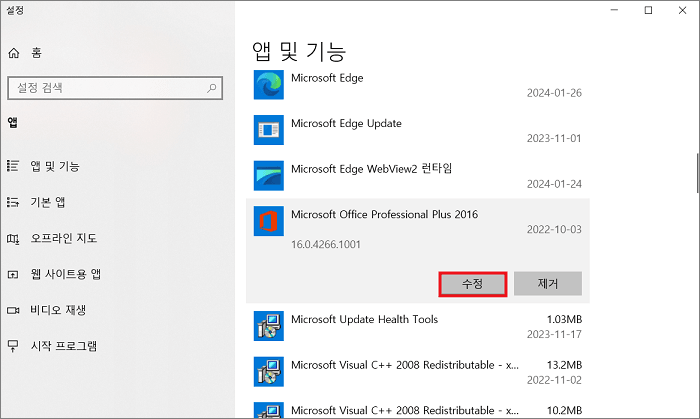Click the Edge install date 2024-01-26
Image resolution: width=700 pixels, height=419 pixels.
(554, 93)
